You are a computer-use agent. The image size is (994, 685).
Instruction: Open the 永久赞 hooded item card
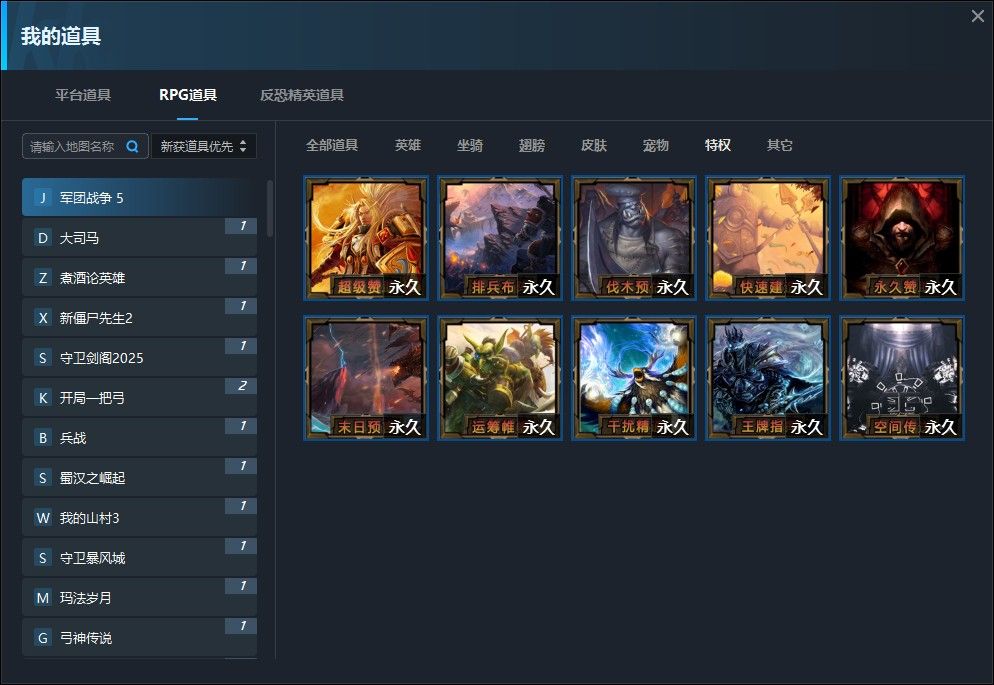pos(902,238)
